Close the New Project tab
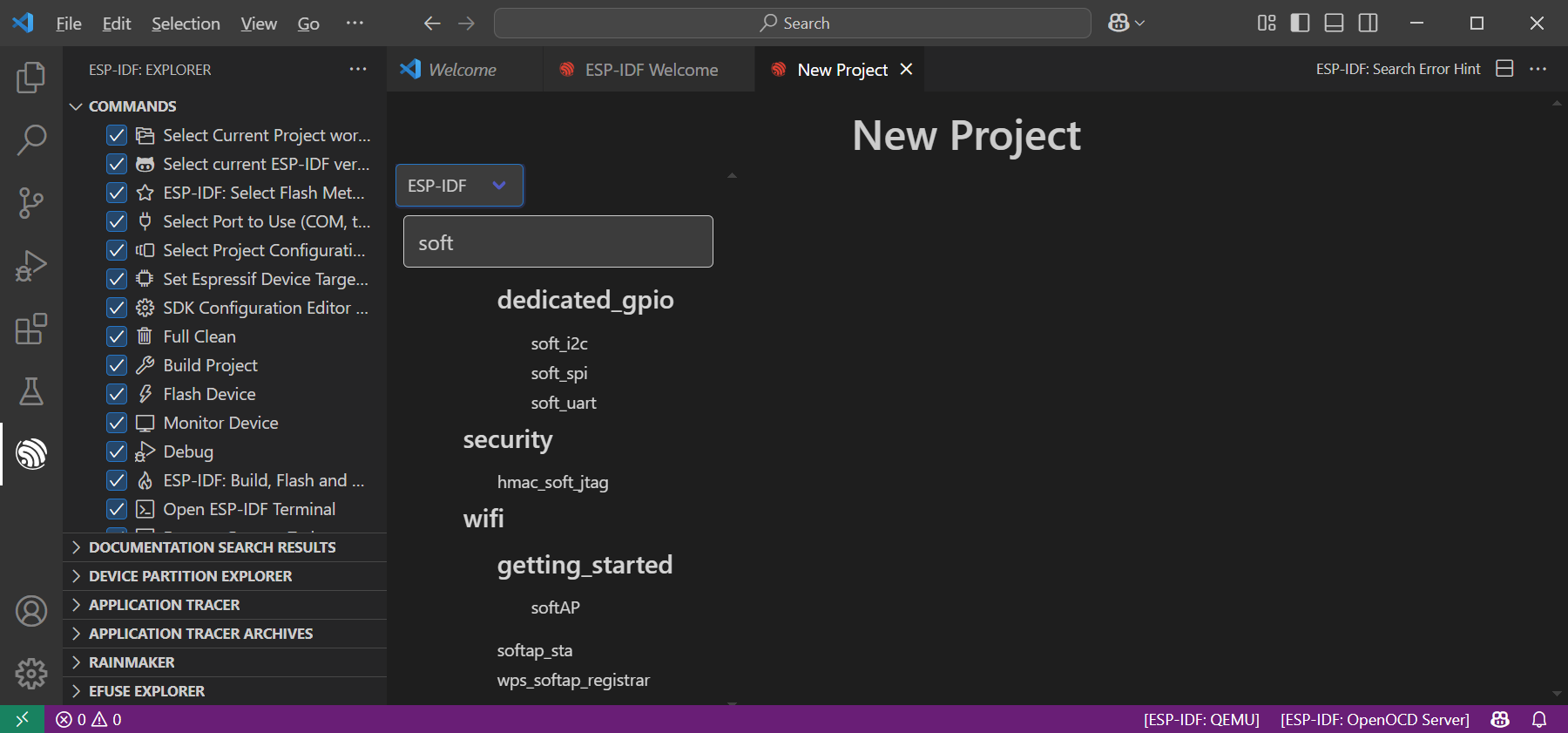1568x733 pixels. click(x=906, y=69)
